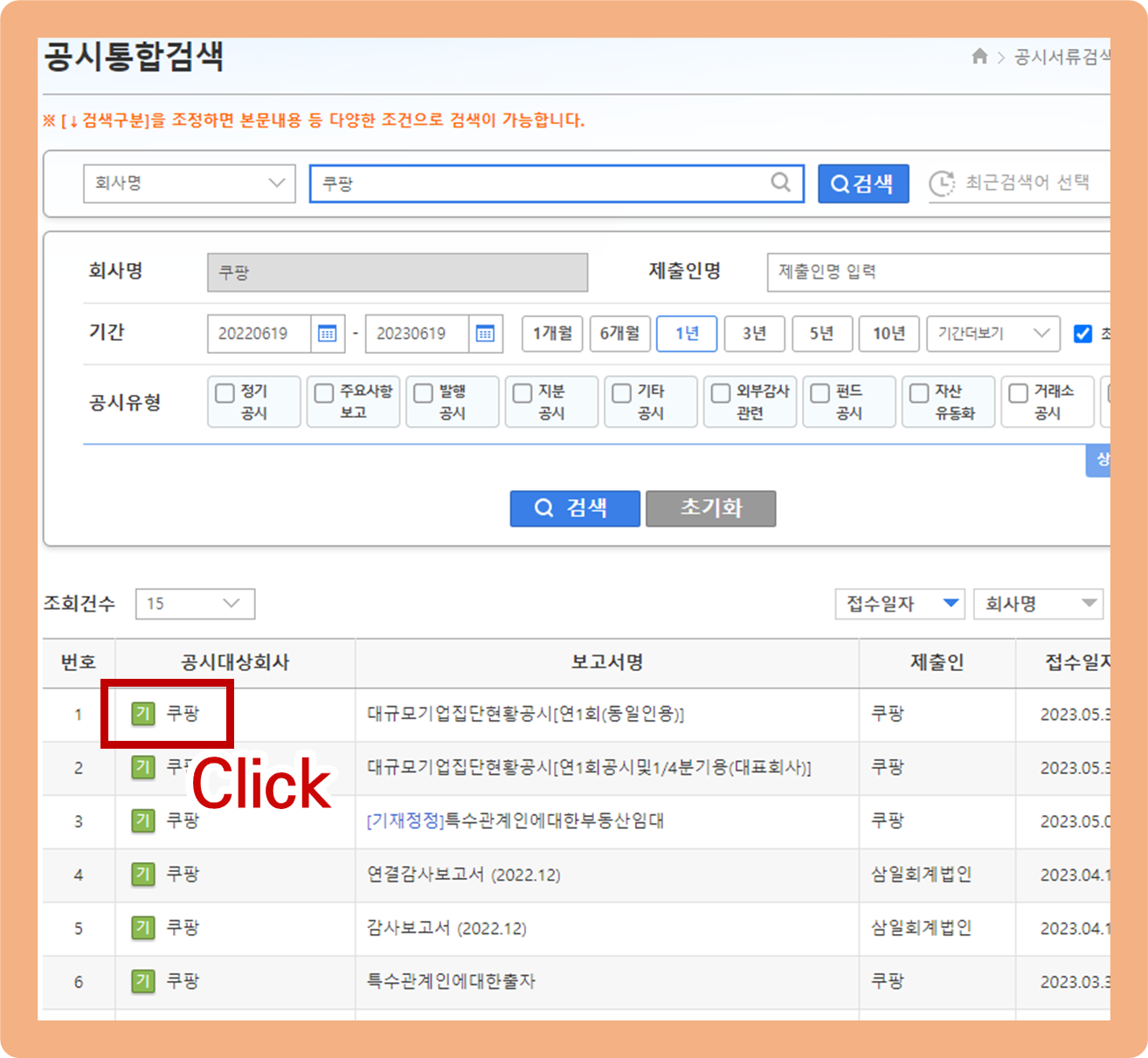The image size is (1148, 1058).
Task: Open the 조회건수 15 dropdown
Action: click(195, 604)
